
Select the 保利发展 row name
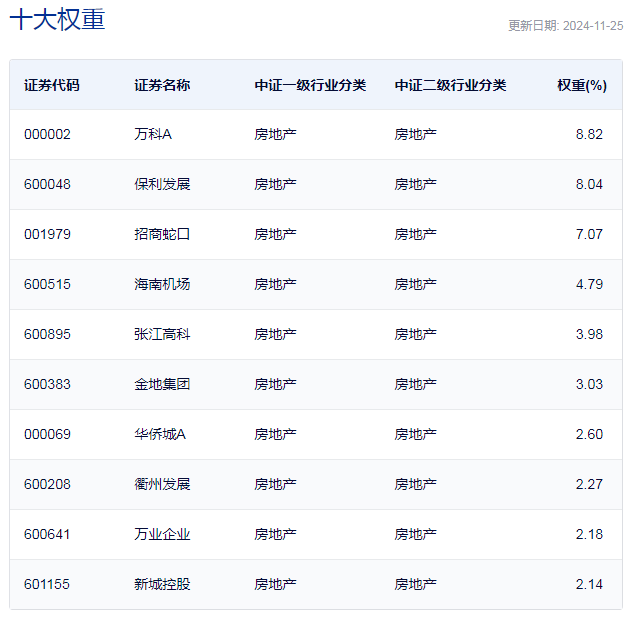162,184
